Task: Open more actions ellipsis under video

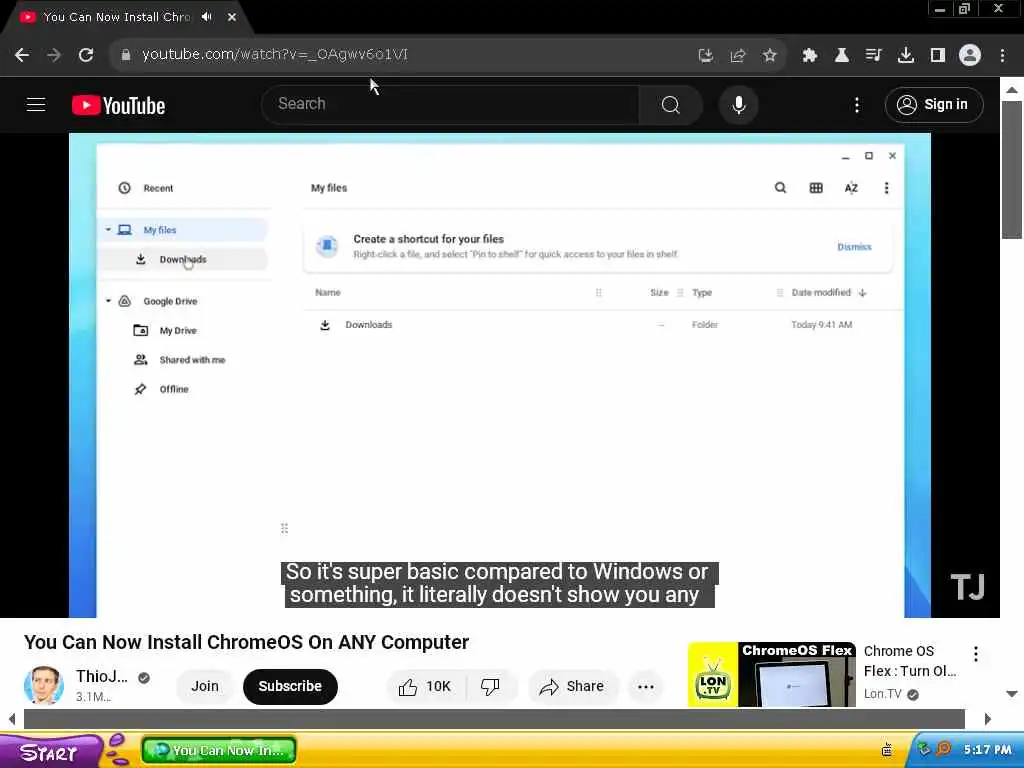Action: tap(645, 686)
